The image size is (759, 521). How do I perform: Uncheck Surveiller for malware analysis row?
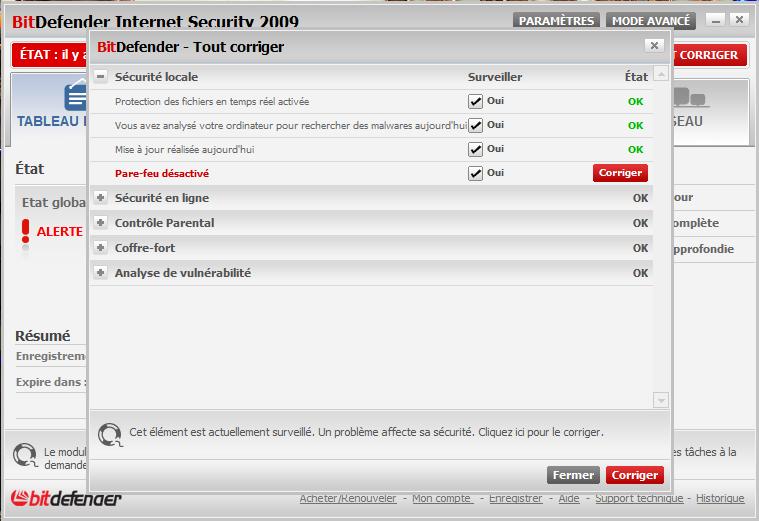tap(475, 125)
